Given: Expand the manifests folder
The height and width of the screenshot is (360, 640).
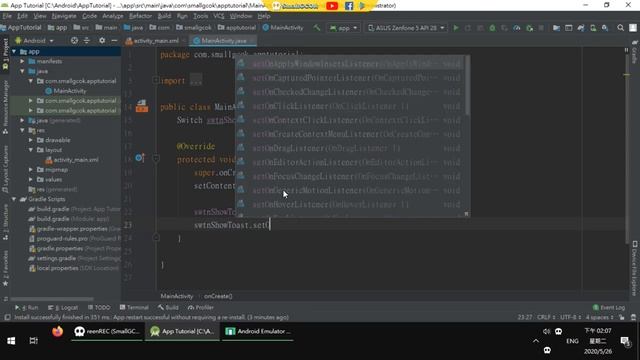Looking at the screenshot, I should 22,61.
